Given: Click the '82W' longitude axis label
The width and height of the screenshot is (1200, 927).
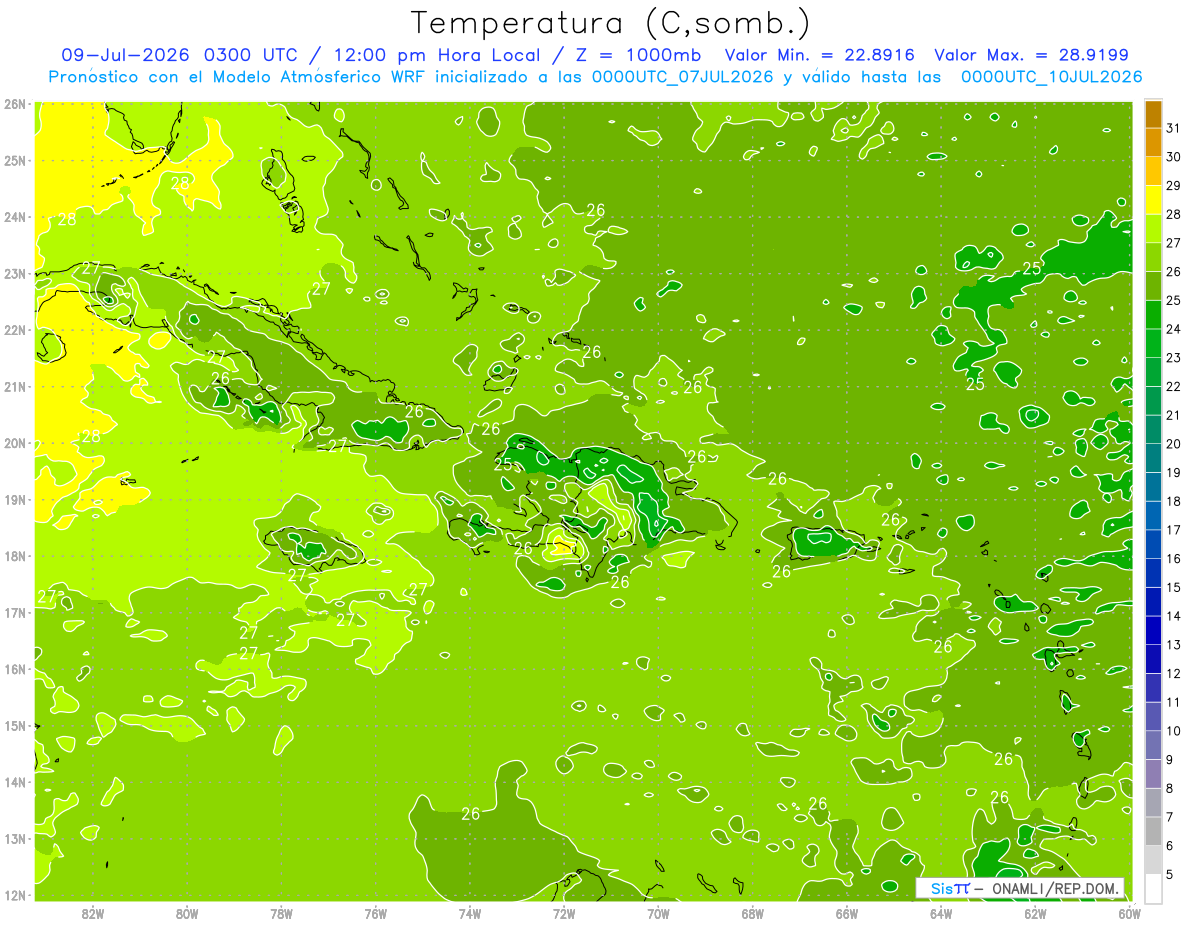Looking at the screenshot, I should coord(92,913).
